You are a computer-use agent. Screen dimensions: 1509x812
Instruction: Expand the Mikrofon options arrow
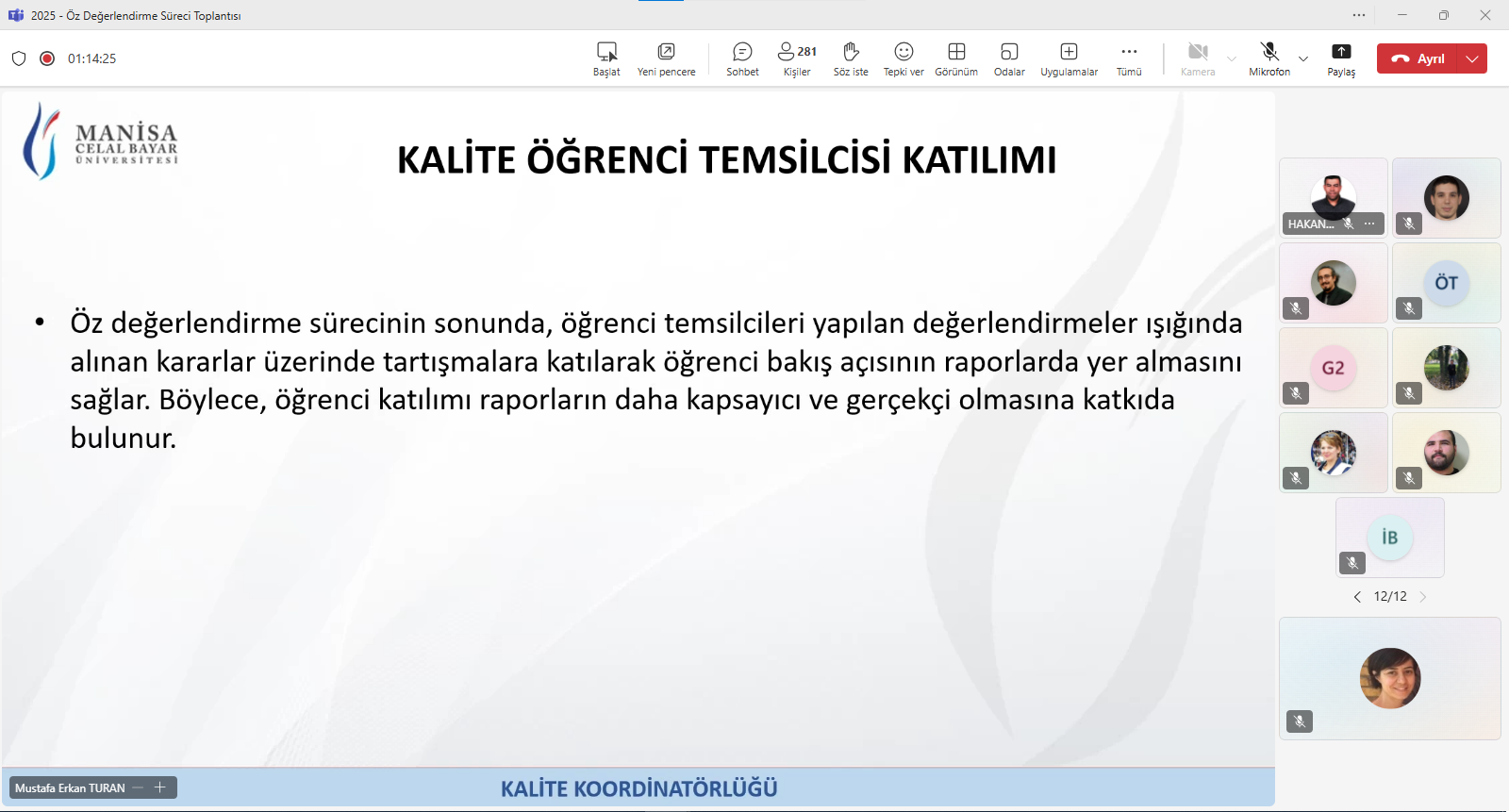[x=1303, y=58]
